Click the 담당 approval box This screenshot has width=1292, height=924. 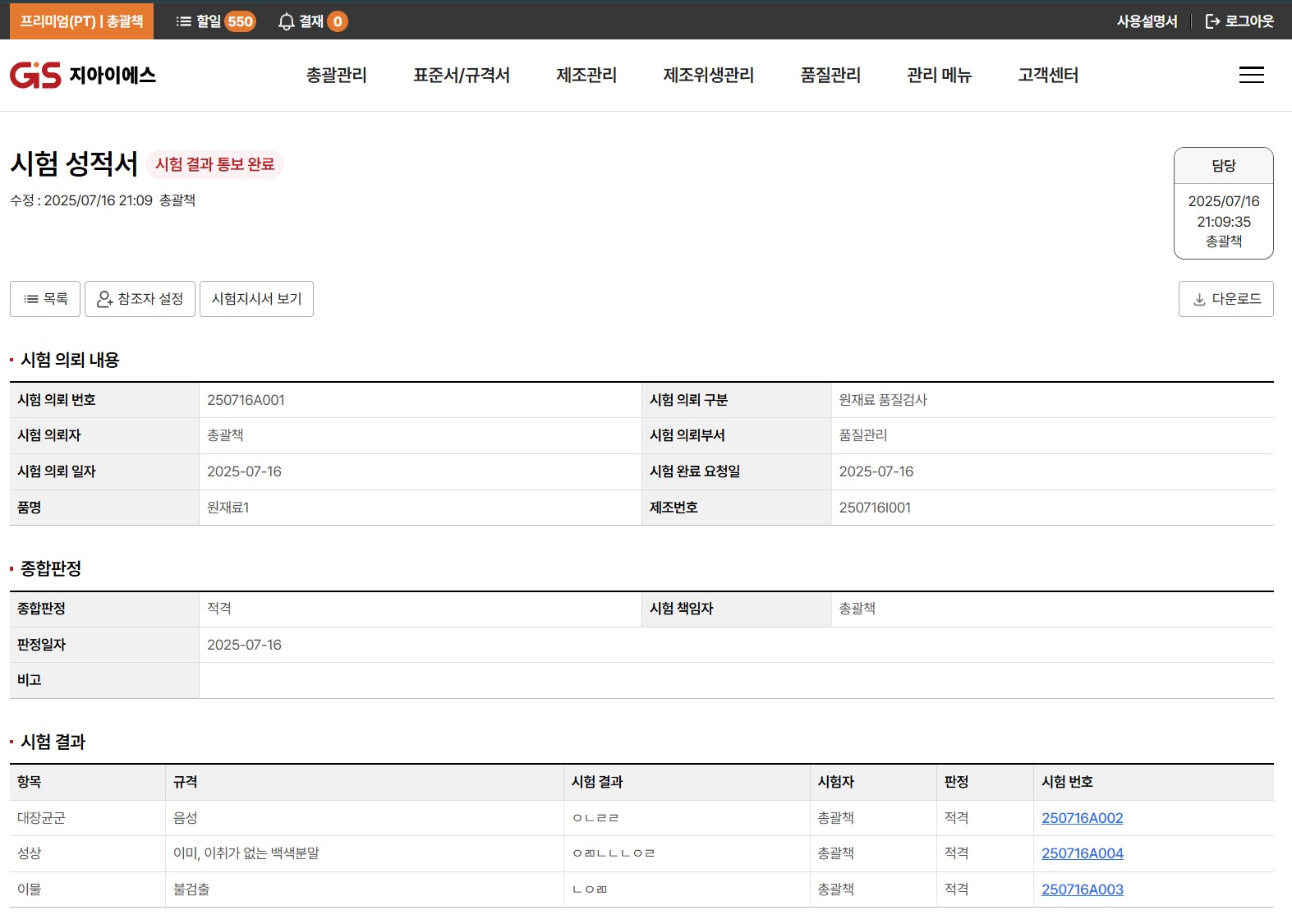pos(1223,203)
